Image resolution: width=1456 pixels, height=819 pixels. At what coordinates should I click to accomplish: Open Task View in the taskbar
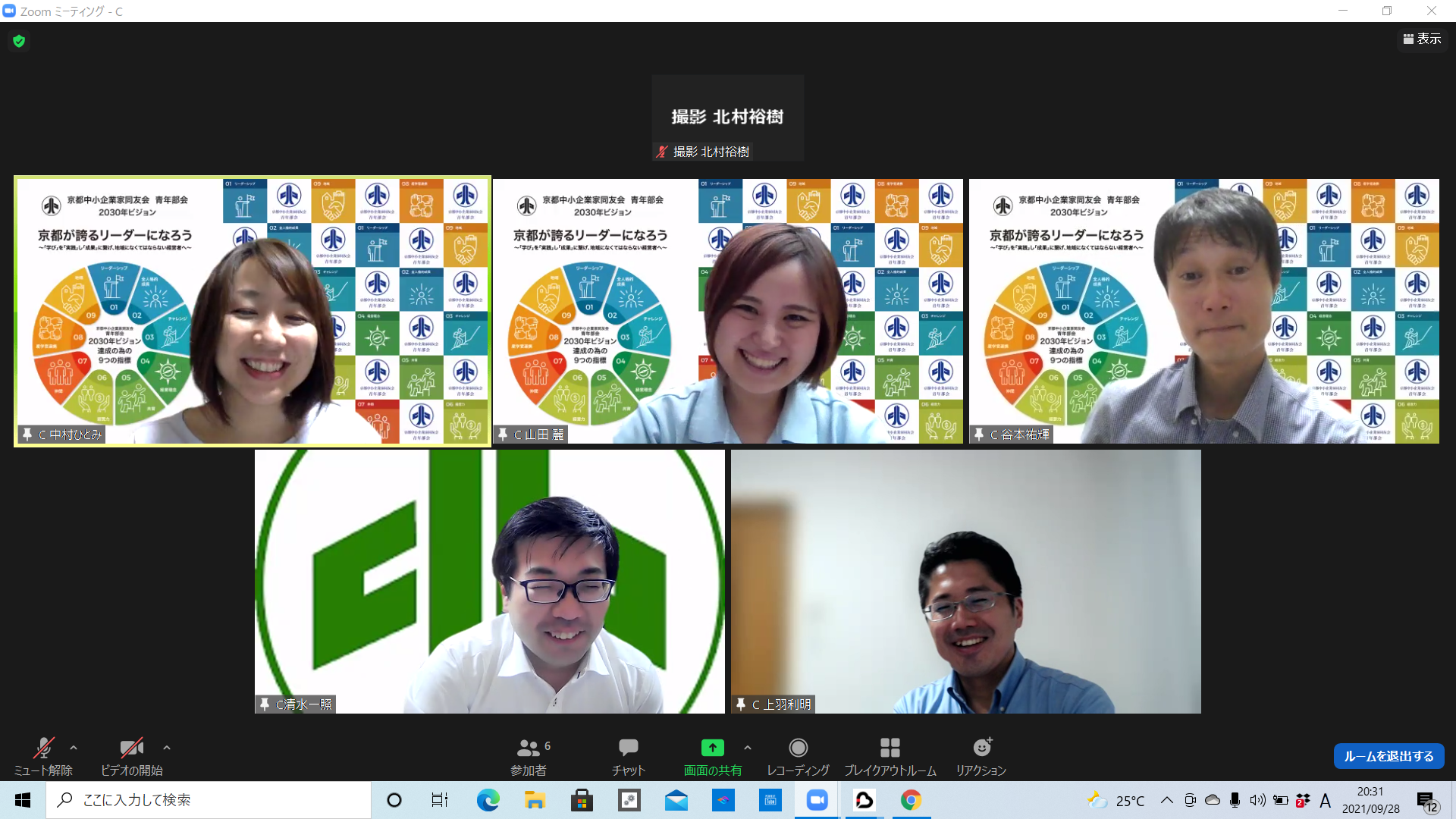[x=440, y=800]
